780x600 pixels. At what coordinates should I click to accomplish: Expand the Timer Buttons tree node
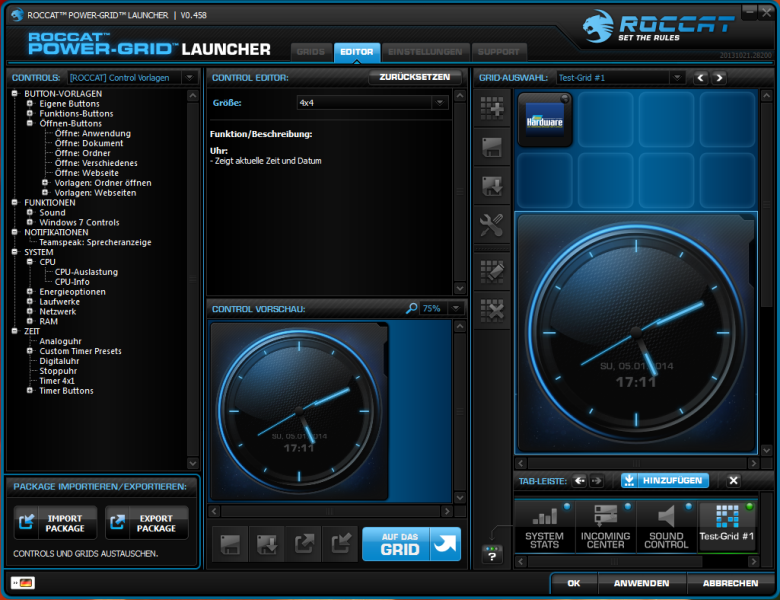(x=30, y=391)
